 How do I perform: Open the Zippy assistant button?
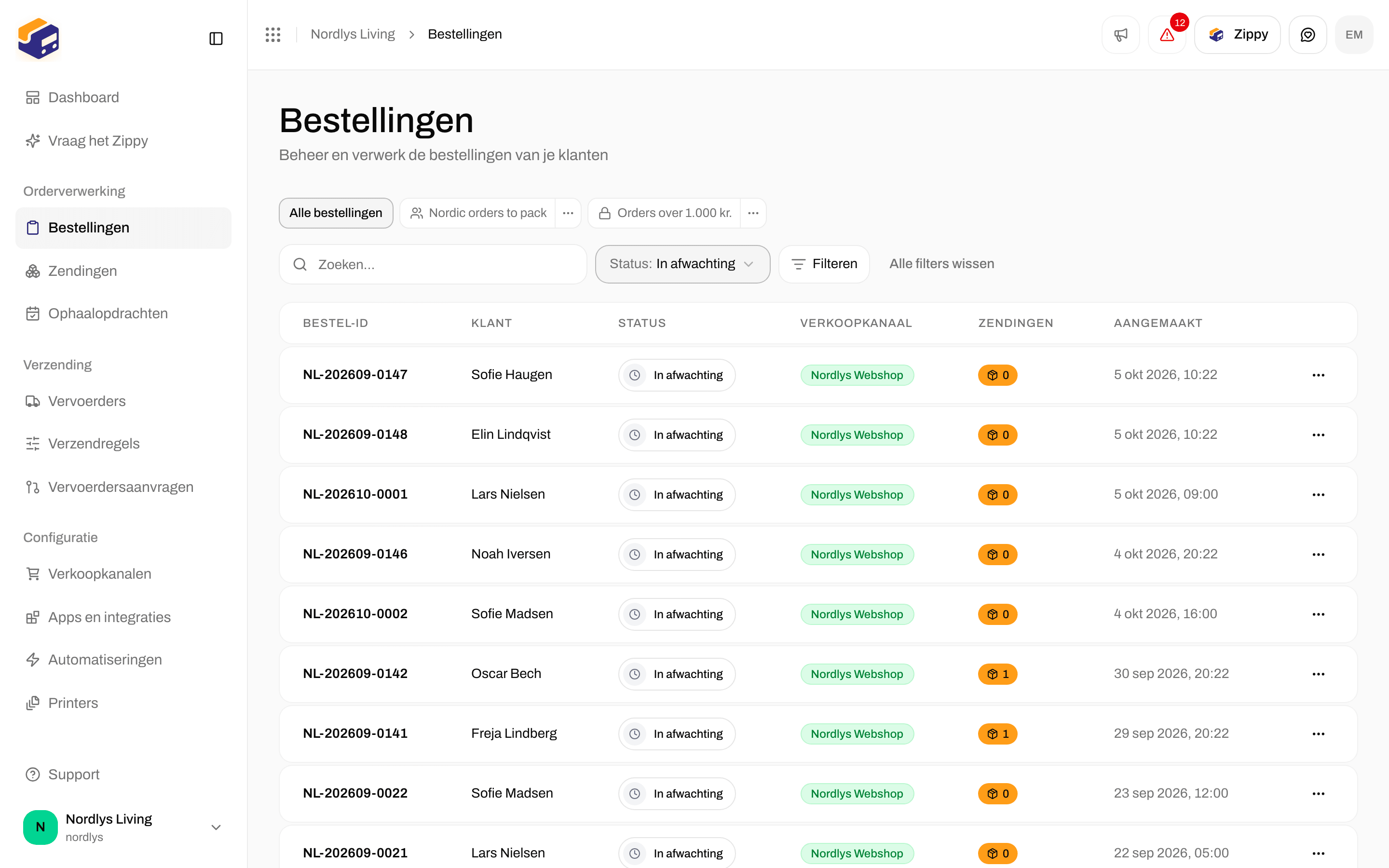tap(1237, 34)
